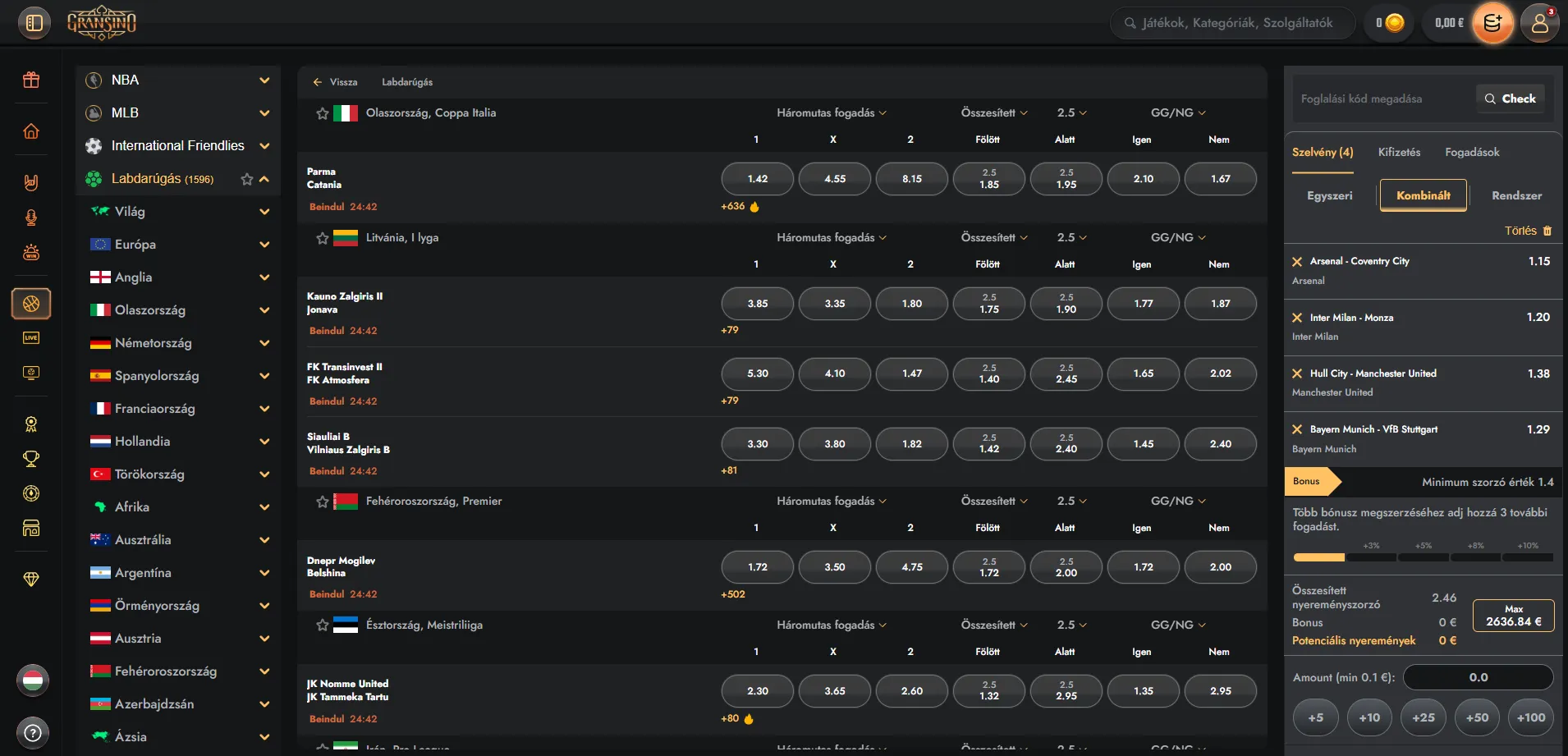Screen dimensions: 1568x756
Task: Switch to the Kifizetés tab
Action: click(1399, 153)
